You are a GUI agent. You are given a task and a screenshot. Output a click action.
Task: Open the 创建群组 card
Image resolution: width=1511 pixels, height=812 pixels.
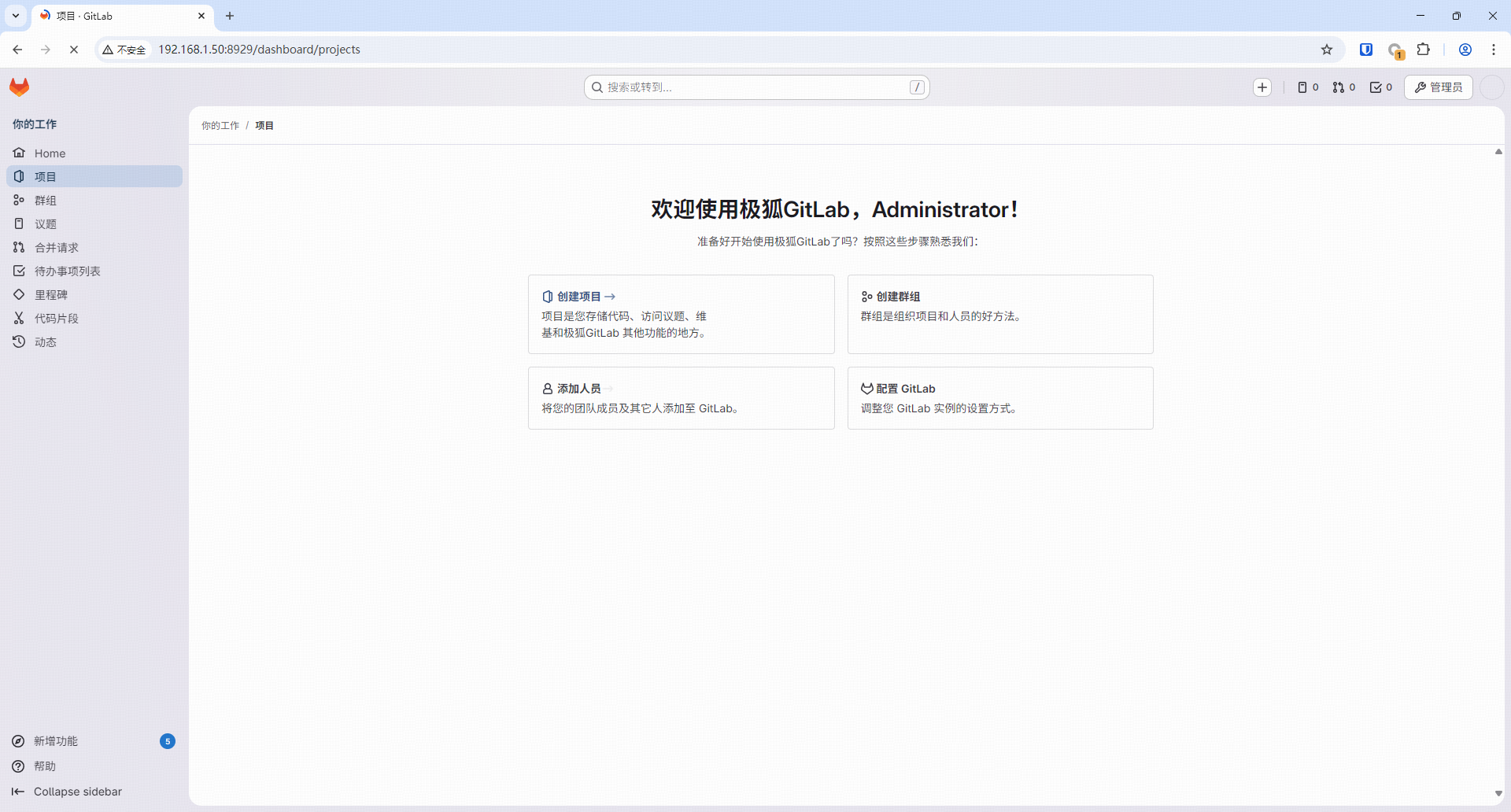tap(1000, 314)
